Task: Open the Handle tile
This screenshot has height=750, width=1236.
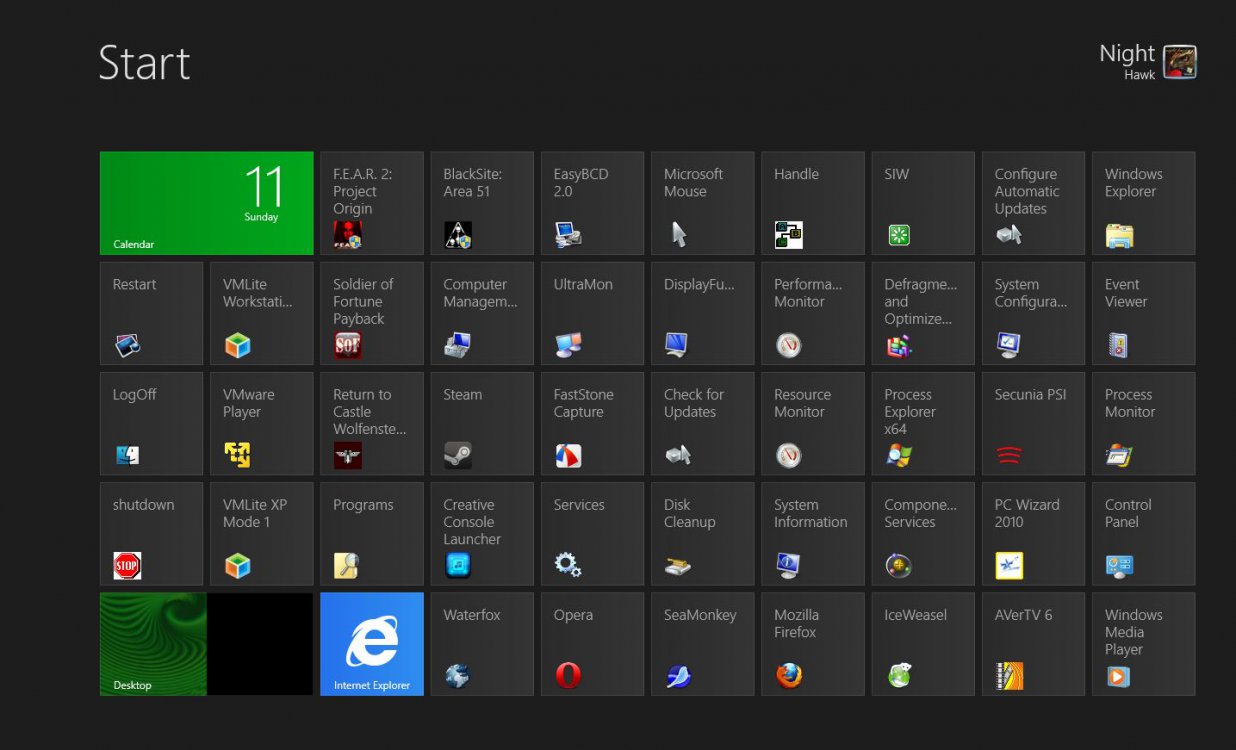Action: (x=813, y=203)
